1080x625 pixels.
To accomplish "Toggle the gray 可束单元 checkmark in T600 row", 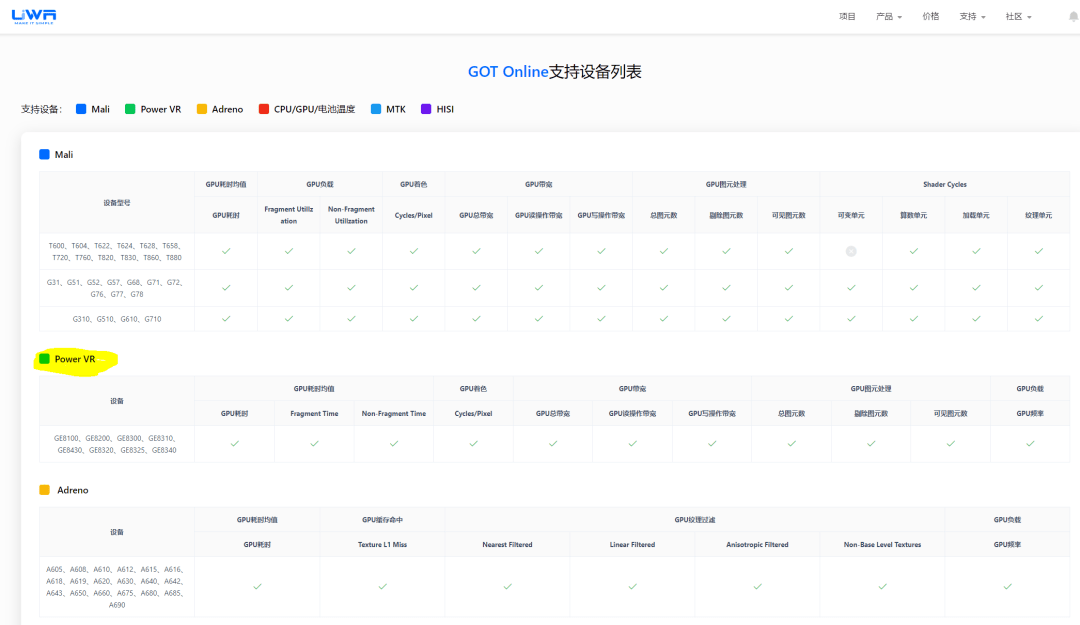I will (851, 251).
